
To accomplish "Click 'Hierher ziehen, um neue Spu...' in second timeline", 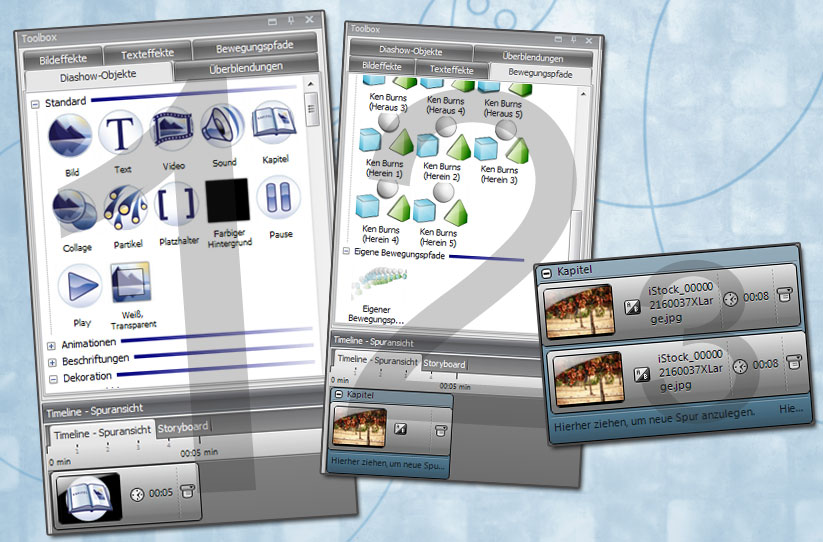I will click(x=387, y=464).
